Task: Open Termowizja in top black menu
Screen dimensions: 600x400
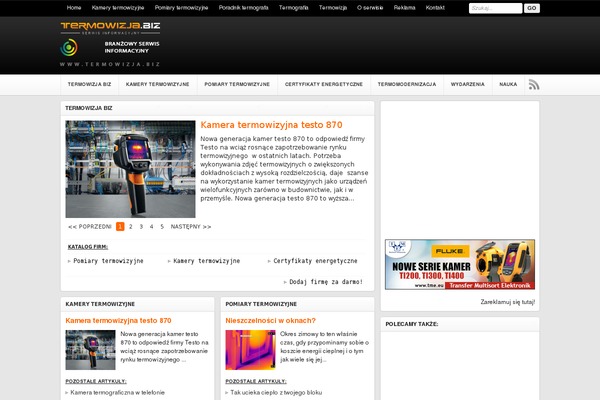Action: (x=333, y=8)
